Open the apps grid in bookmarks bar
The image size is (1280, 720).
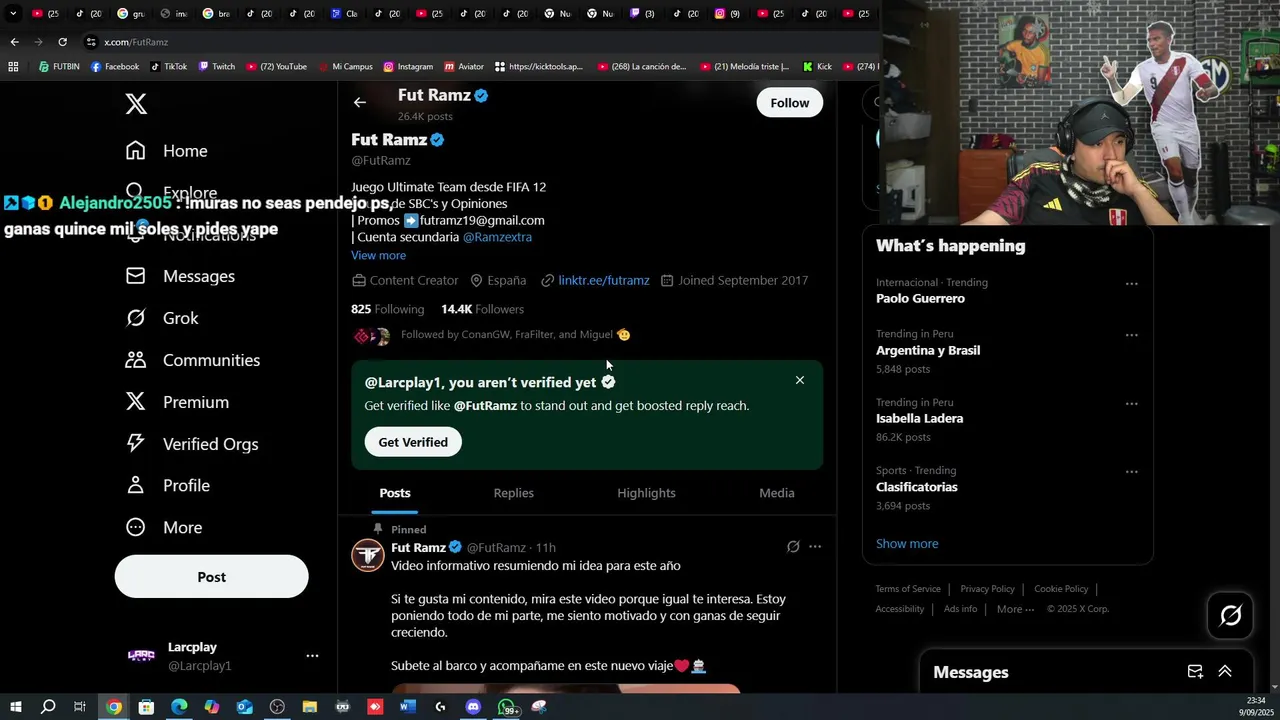(13, 67)
